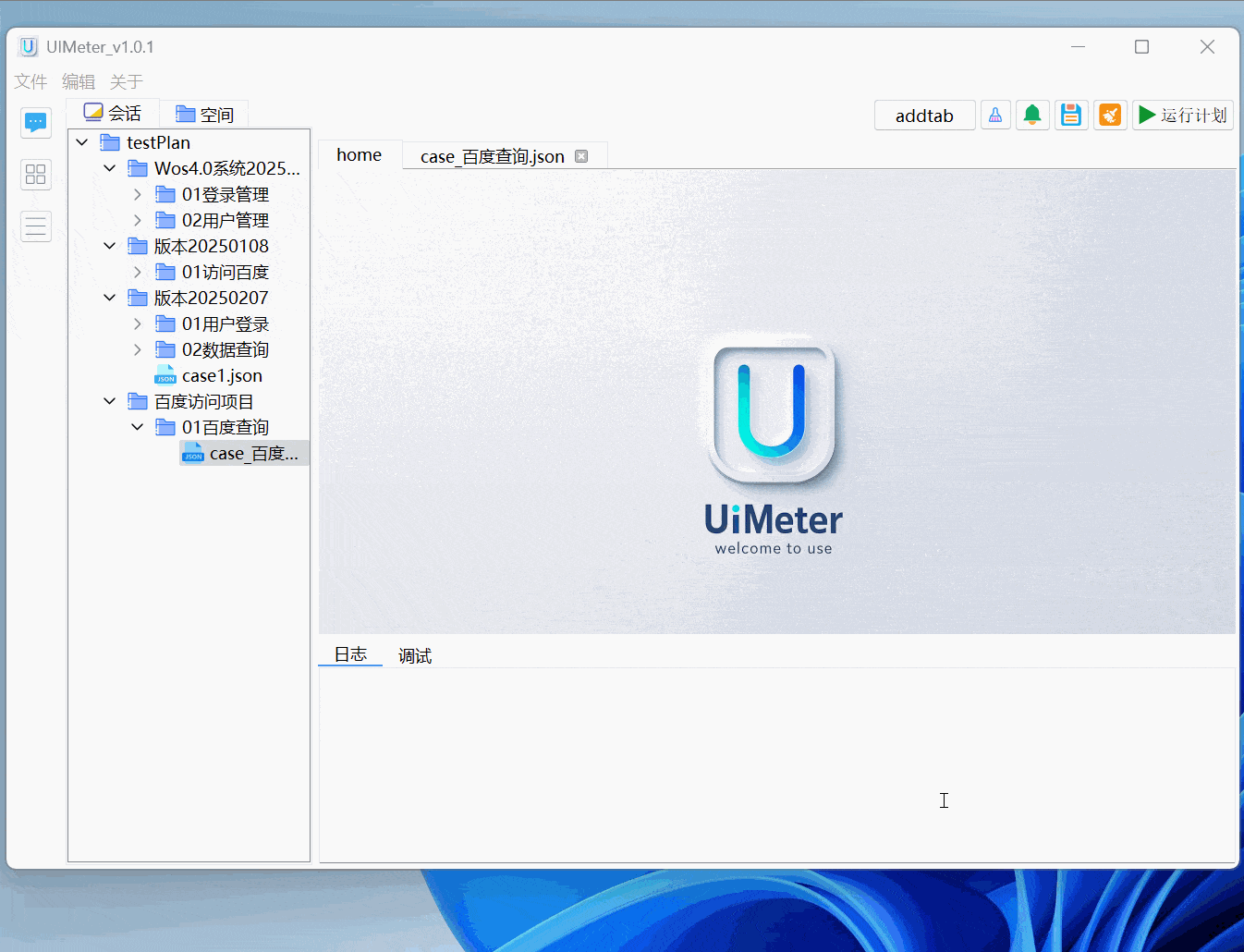Select the Wos4.0系统2025... tree item

click(227, 168)
